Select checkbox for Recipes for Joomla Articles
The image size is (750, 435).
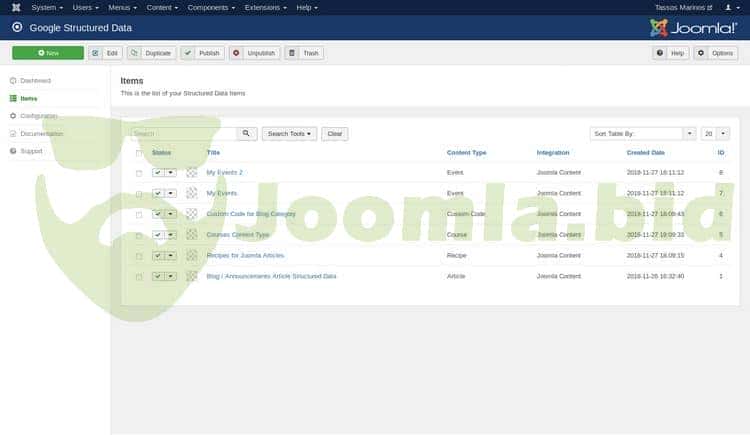click(139, 256)
